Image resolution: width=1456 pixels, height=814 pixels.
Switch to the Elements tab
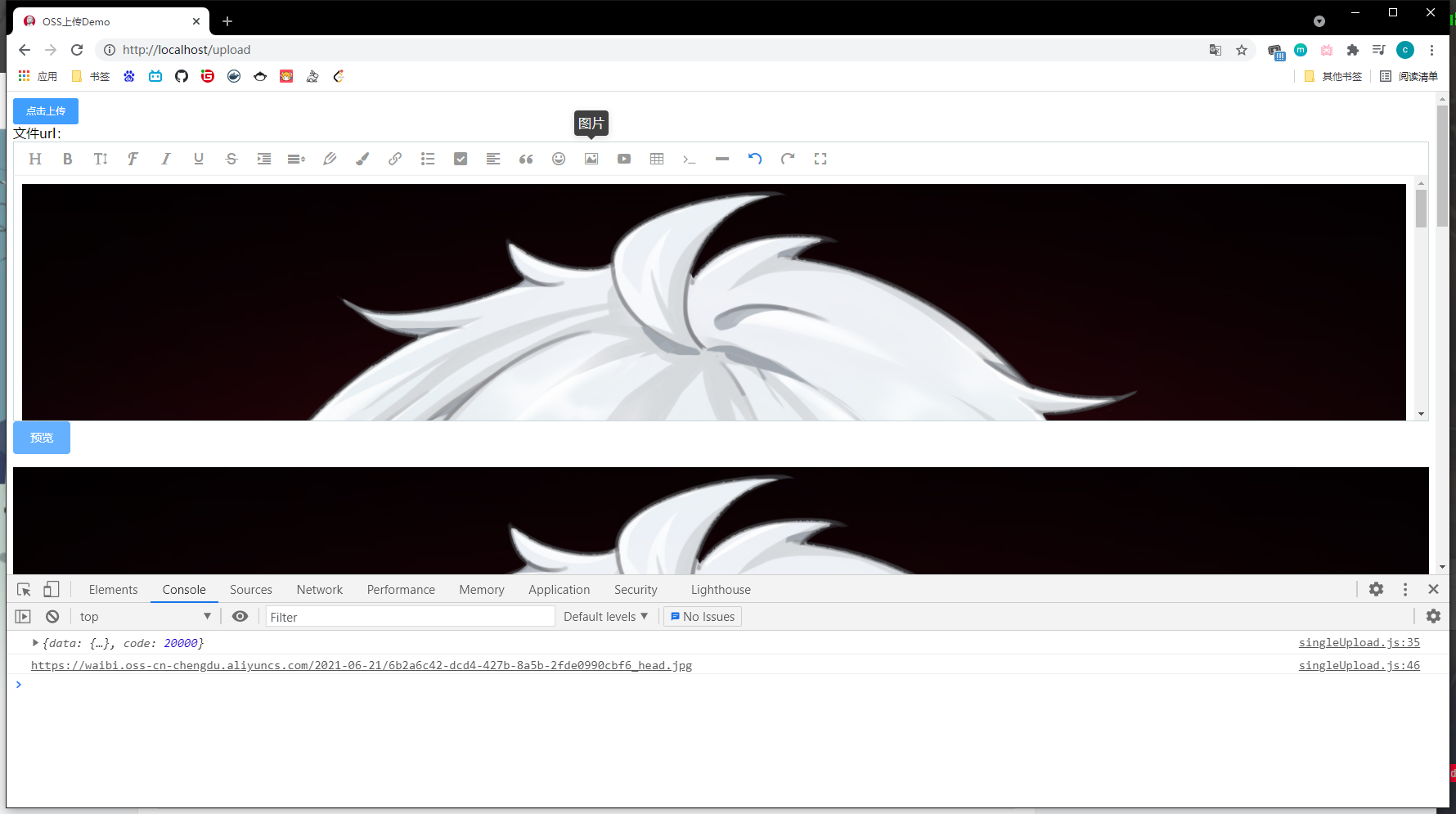click(x=113, y=589)
